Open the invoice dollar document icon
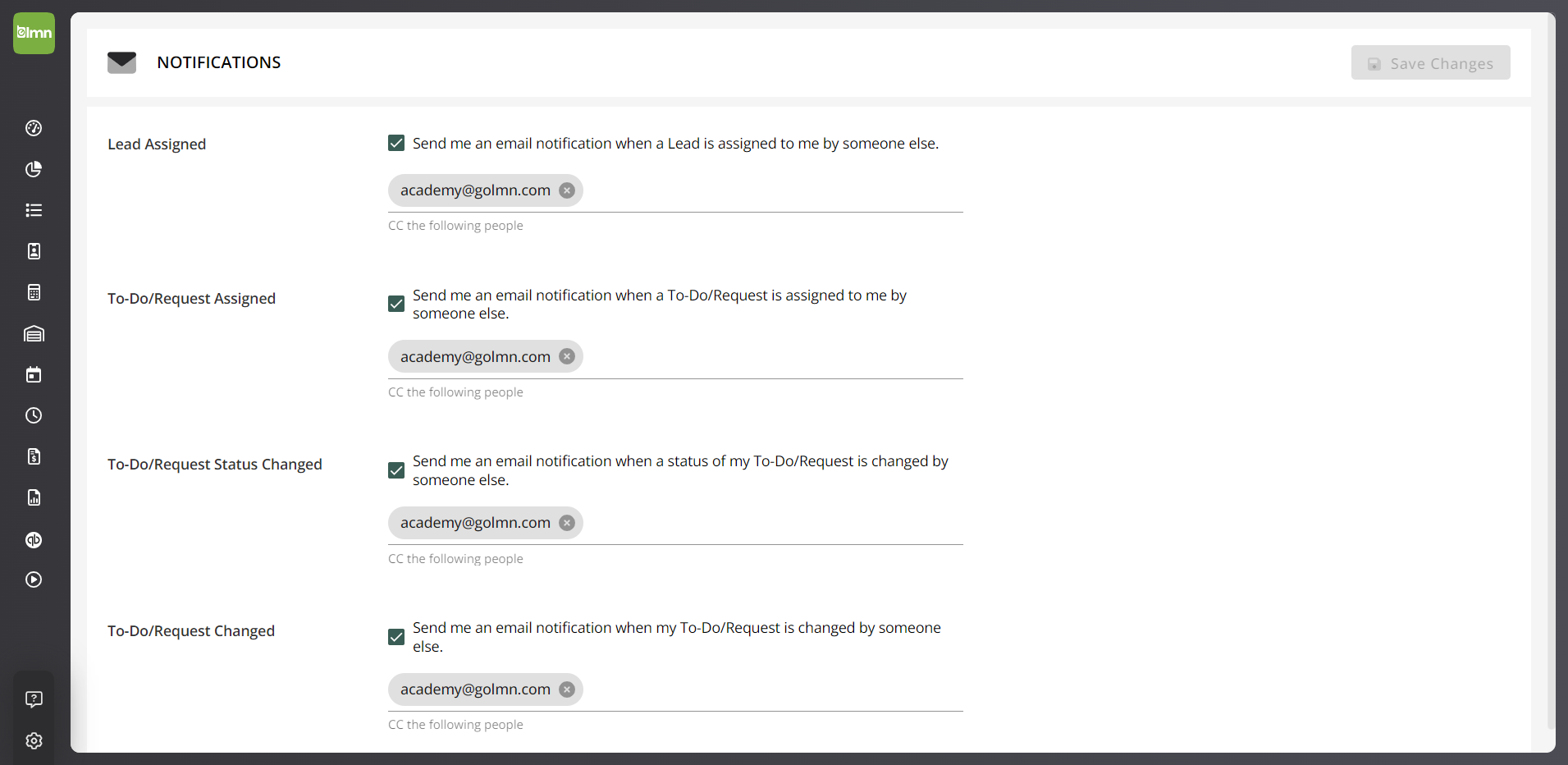The image size is (1568, 765). 34,456
